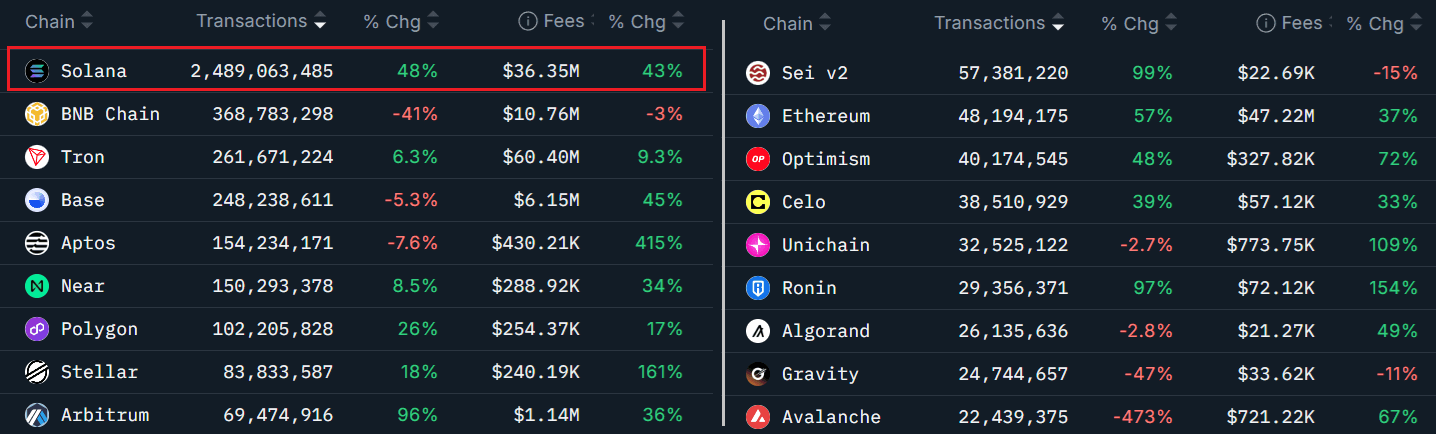Click the right Fees info icon
Screen dimensions: 1436x434
tap(1265, 23)
